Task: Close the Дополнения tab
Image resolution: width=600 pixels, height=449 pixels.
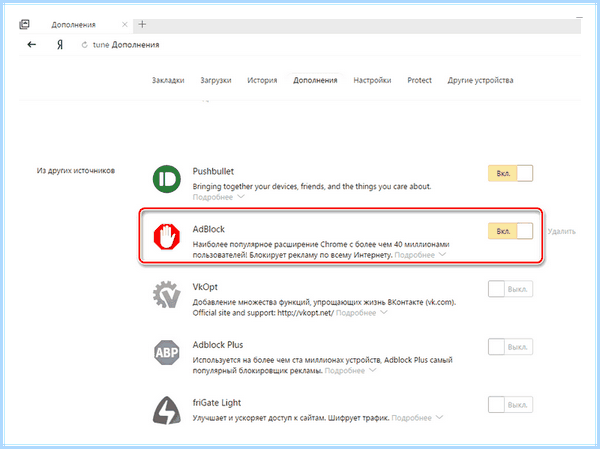Action: pyautogui.click(x=125, y=24)
